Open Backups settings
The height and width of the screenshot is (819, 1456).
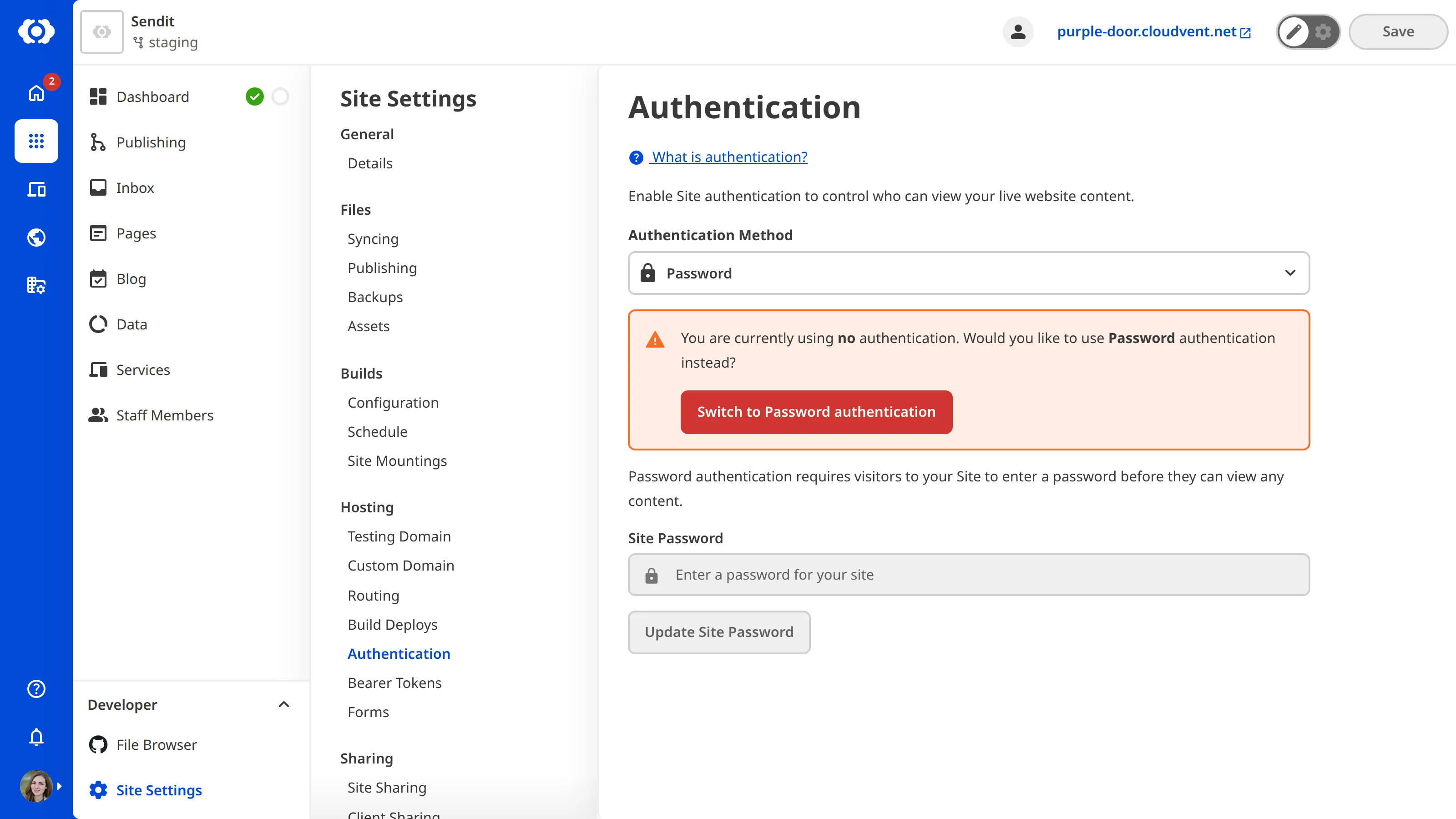tap(375, 297)
